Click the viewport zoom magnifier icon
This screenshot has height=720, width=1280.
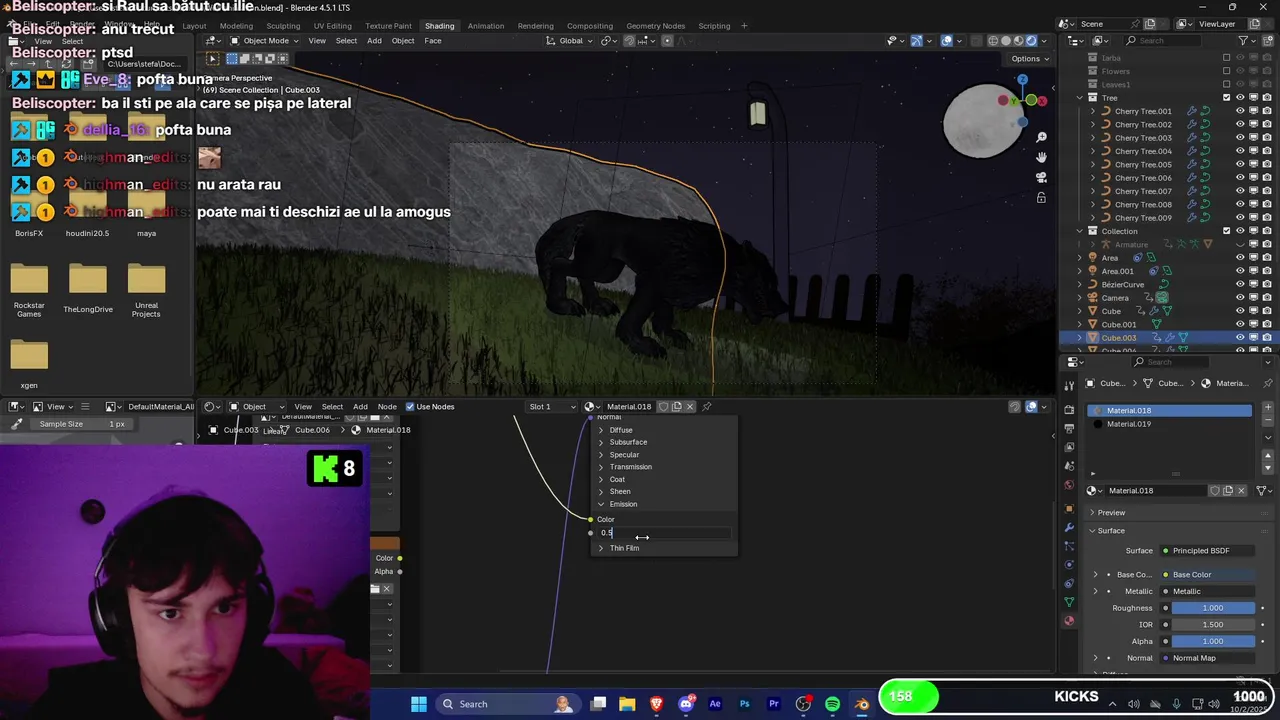pyautogui.click(x=1041, y=137)
